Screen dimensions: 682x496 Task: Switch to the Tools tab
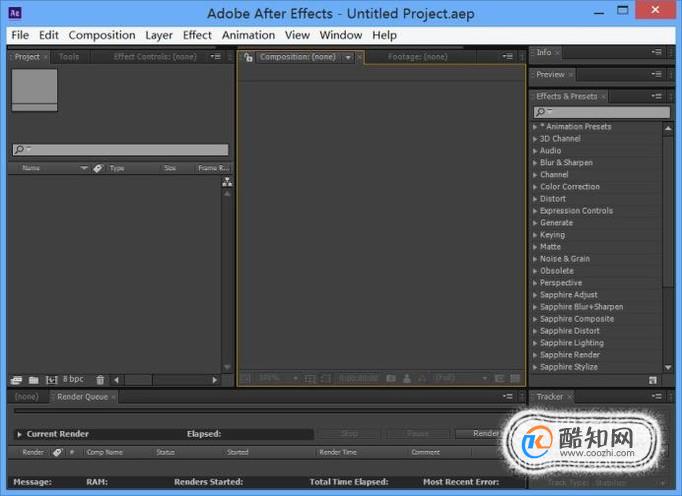[x=69, y=57]
